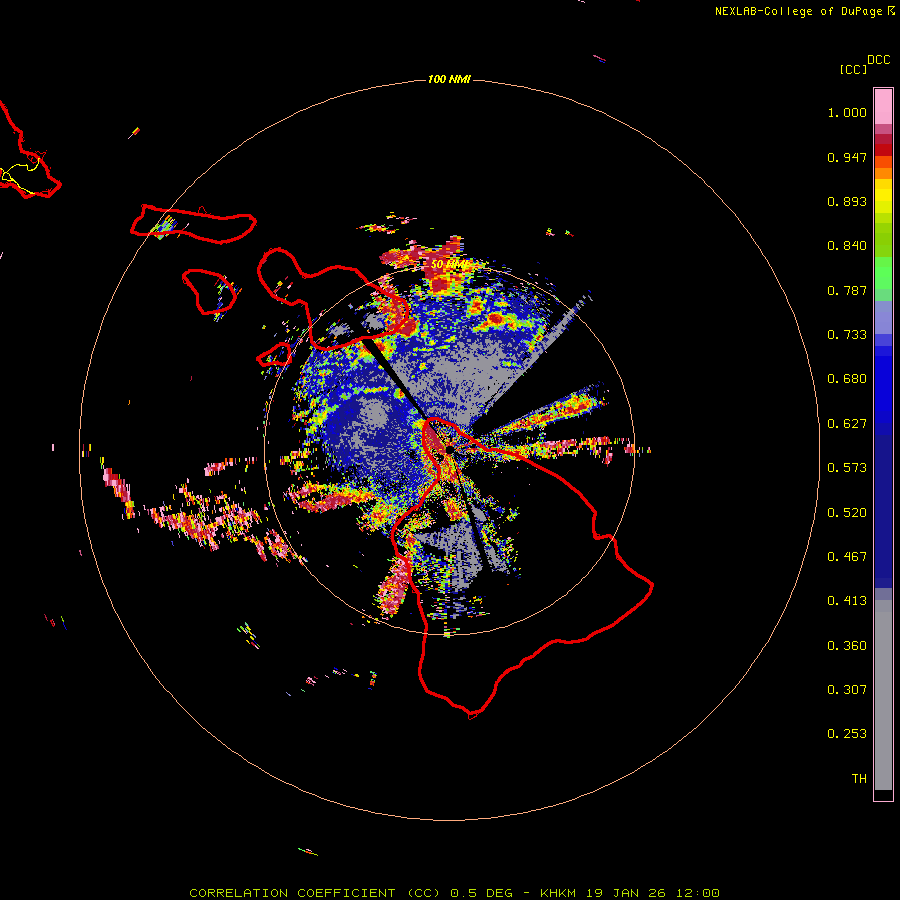Click the 0.733 colorbar value

click(x=847, y=335)
